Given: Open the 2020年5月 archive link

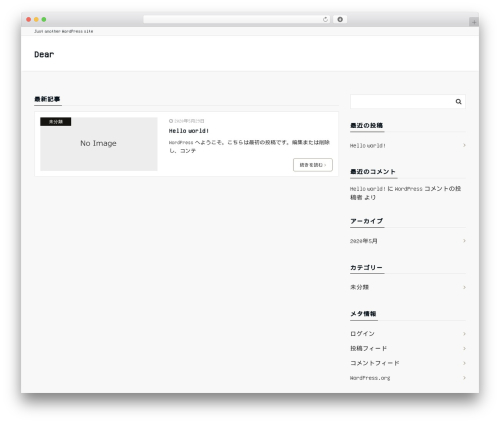Looking at the screenshot, I should 364,241.
